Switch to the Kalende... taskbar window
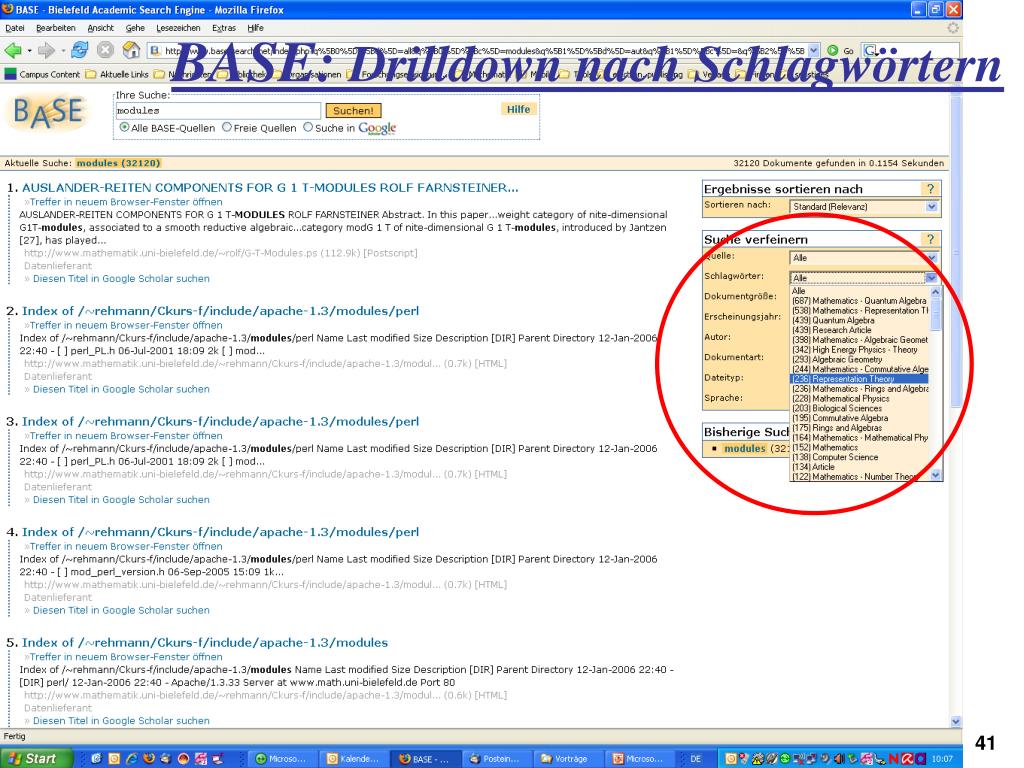Image resolution: width=1024 pixels, height=768 pixels. coord(353,758)
